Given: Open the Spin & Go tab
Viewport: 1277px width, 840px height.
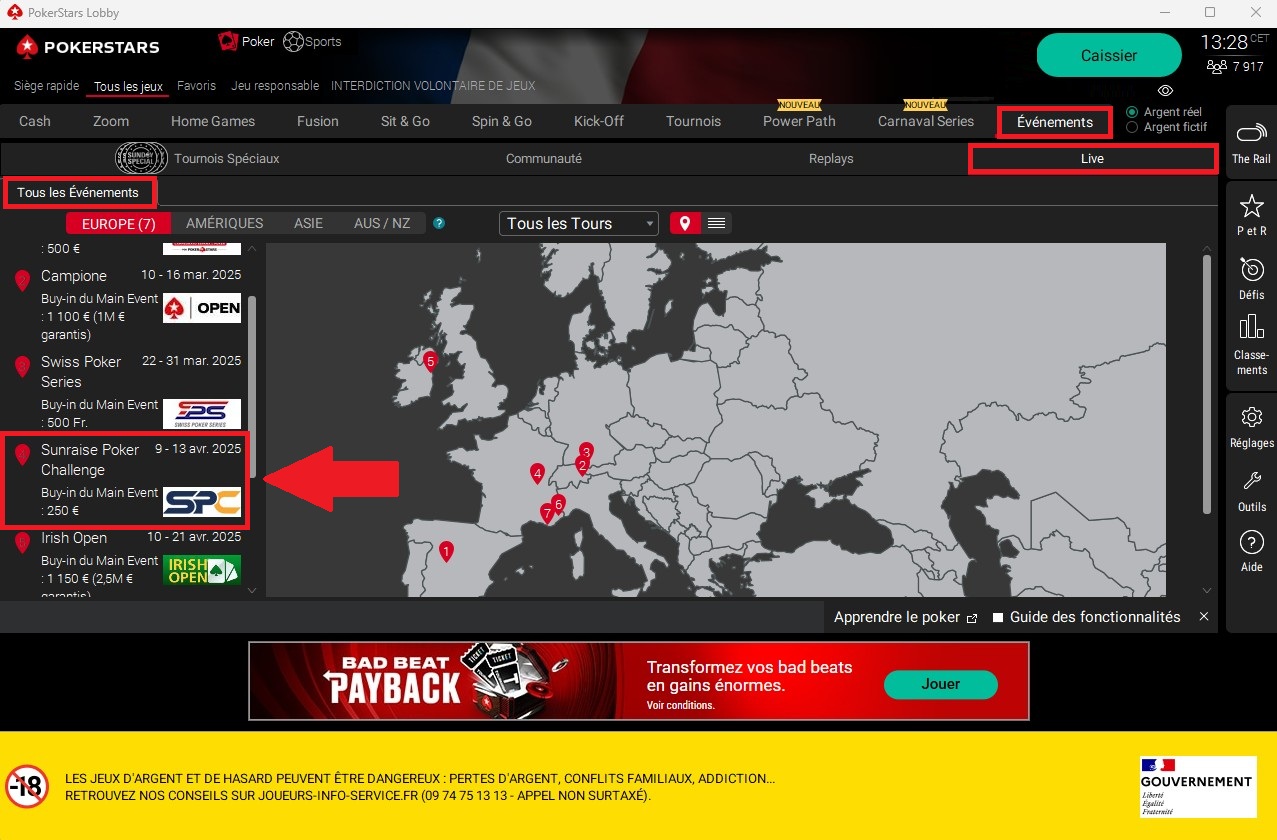Looking at the screenshot, I should pyautogui.click(x=502, y=121).
